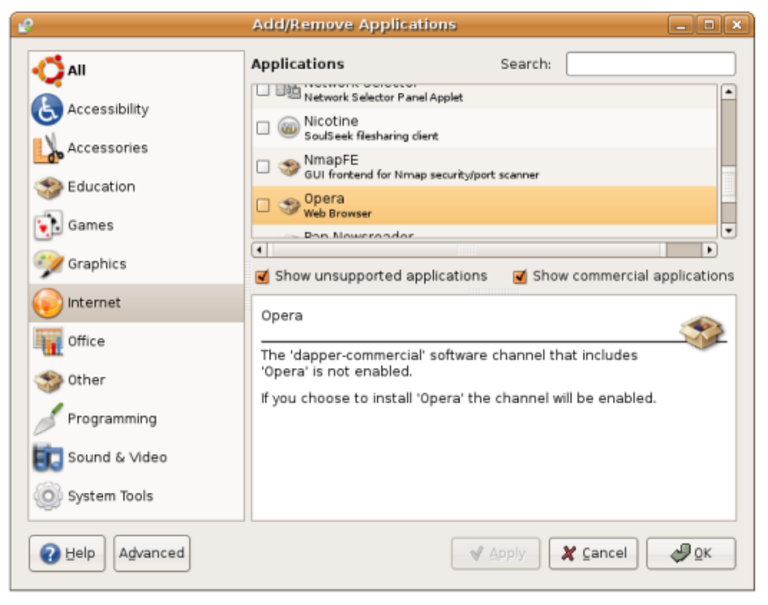
Task: Click the Games playing cards icon
Action: [x=48, y=225]
